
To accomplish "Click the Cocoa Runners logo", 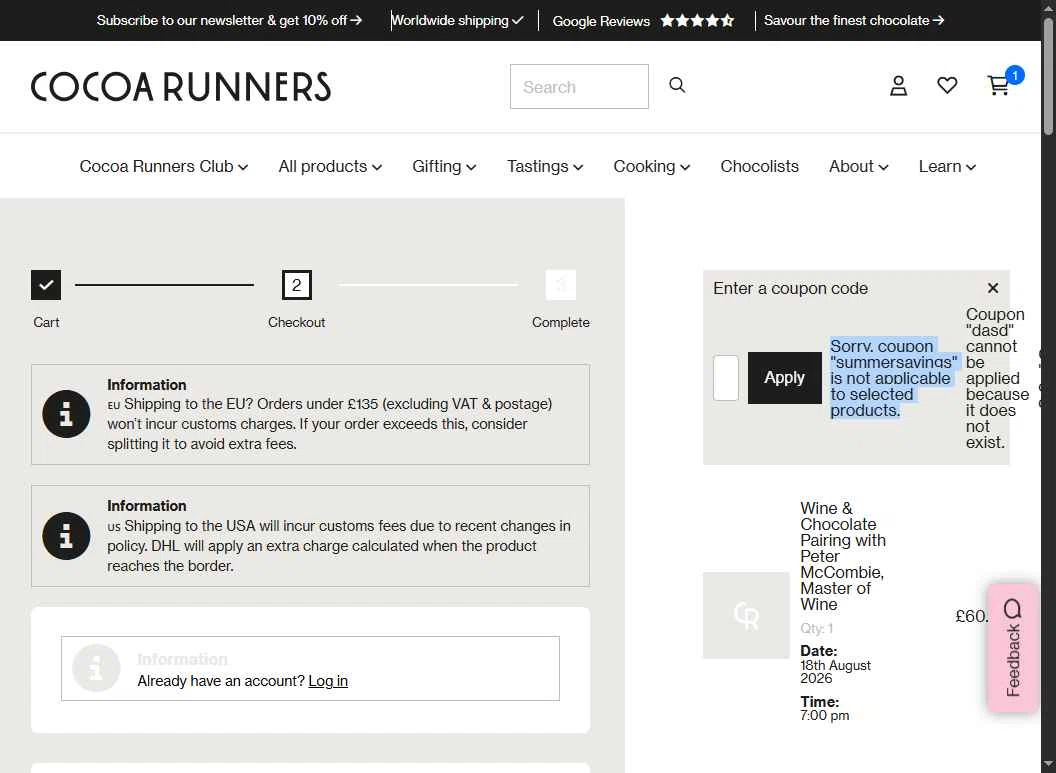I will point(180,87).
